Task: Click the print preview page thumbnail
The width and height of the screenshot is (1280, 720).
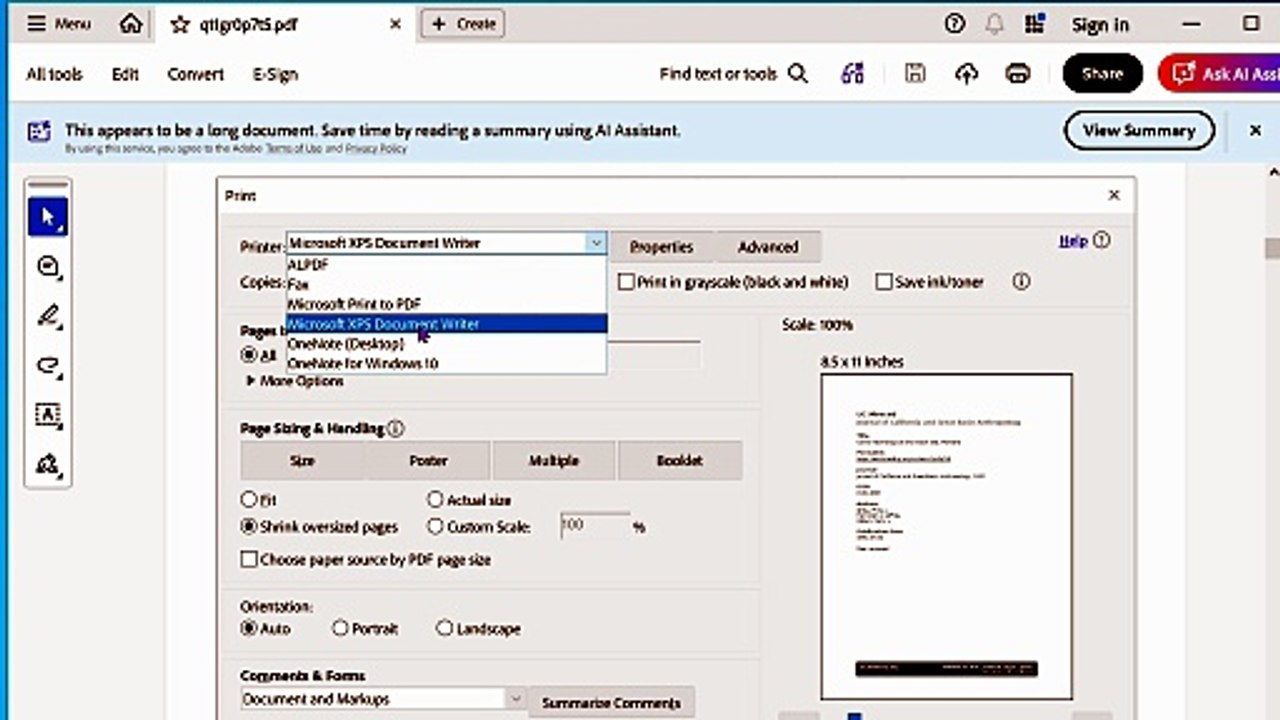Action: point(946,537)
